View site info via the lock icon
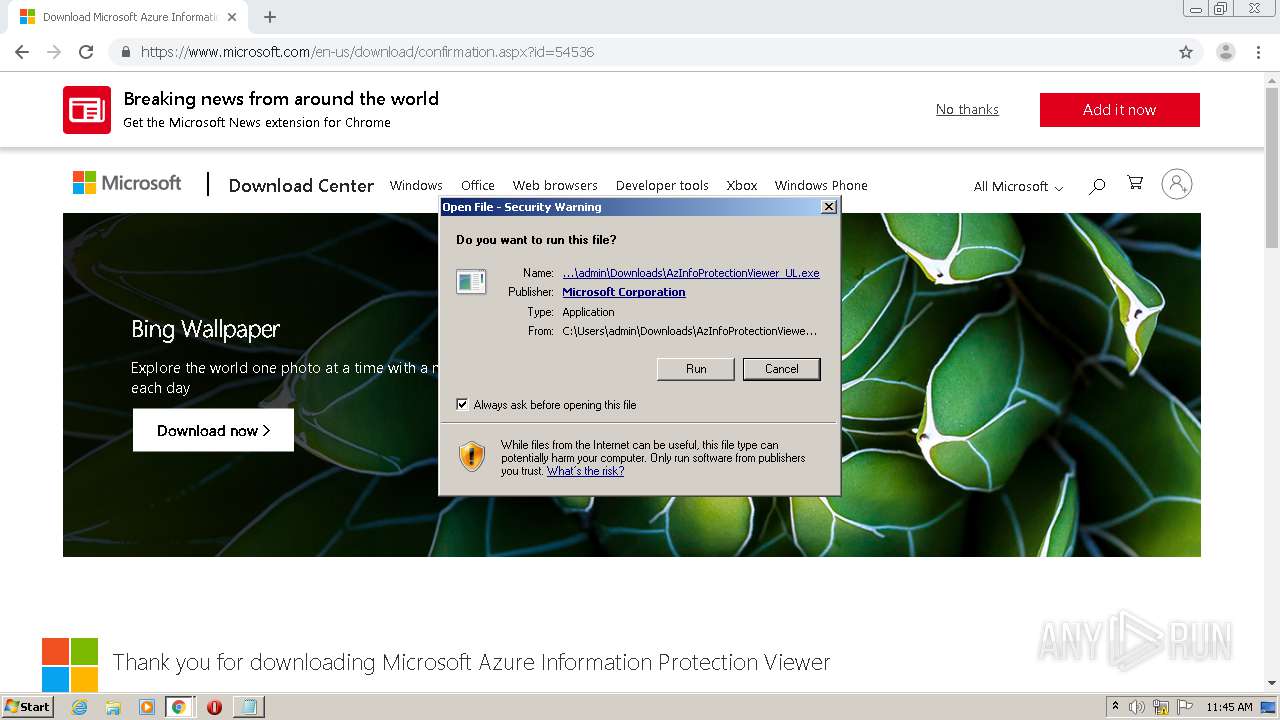The height and width of the screenshot is (720, 1280). (126, 52)
